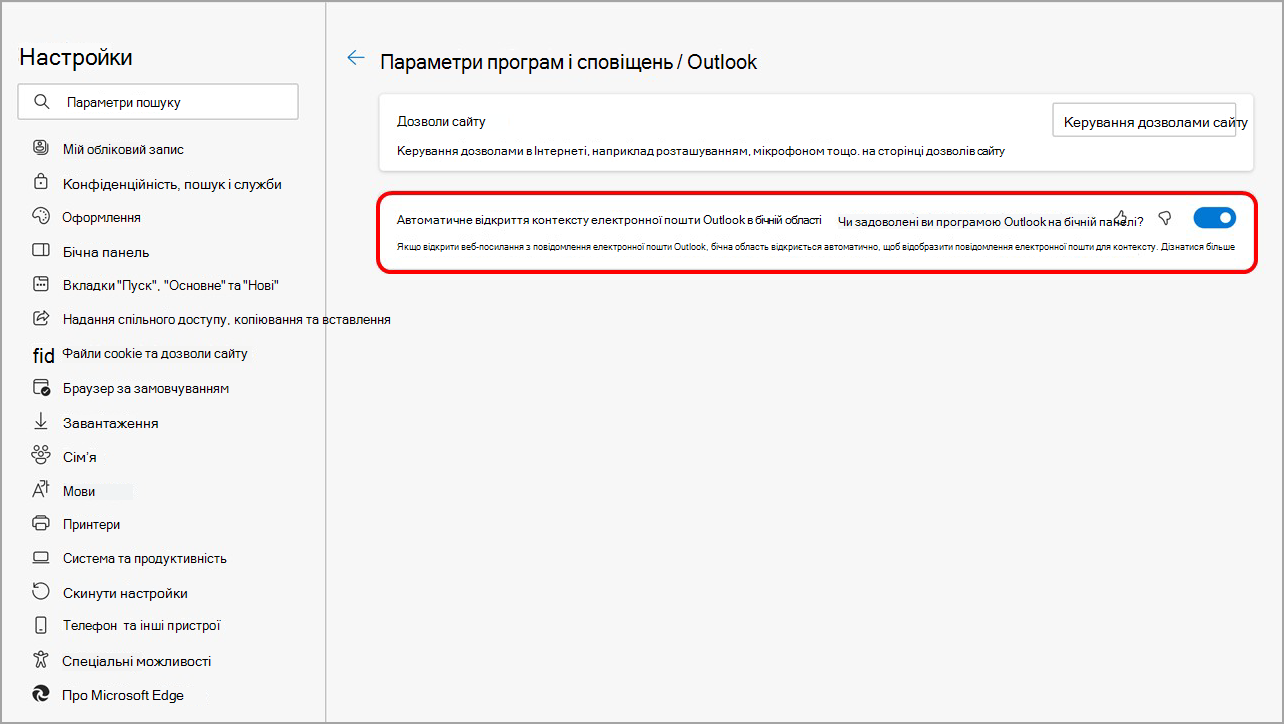
Task: Select Браузер за замовчуванням section
Action: click(x=146, y=388)
